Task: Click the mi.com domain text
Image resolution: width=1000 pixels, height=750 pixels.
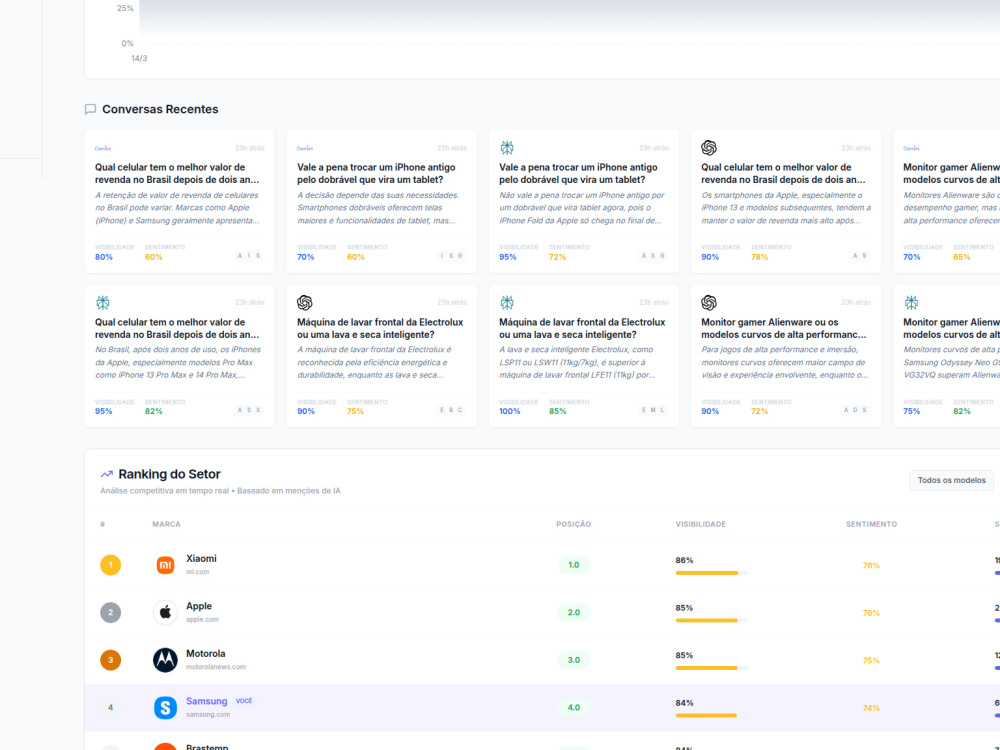Action: click(x=197, y=572)
